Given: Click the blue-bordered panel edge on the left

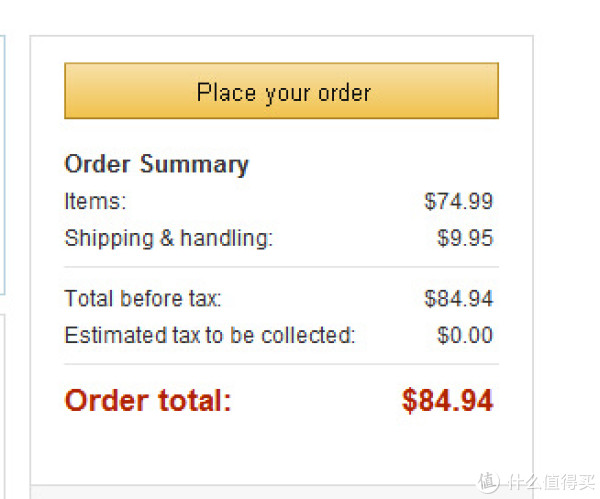Looking at the screenshot, I should point(3,165).
